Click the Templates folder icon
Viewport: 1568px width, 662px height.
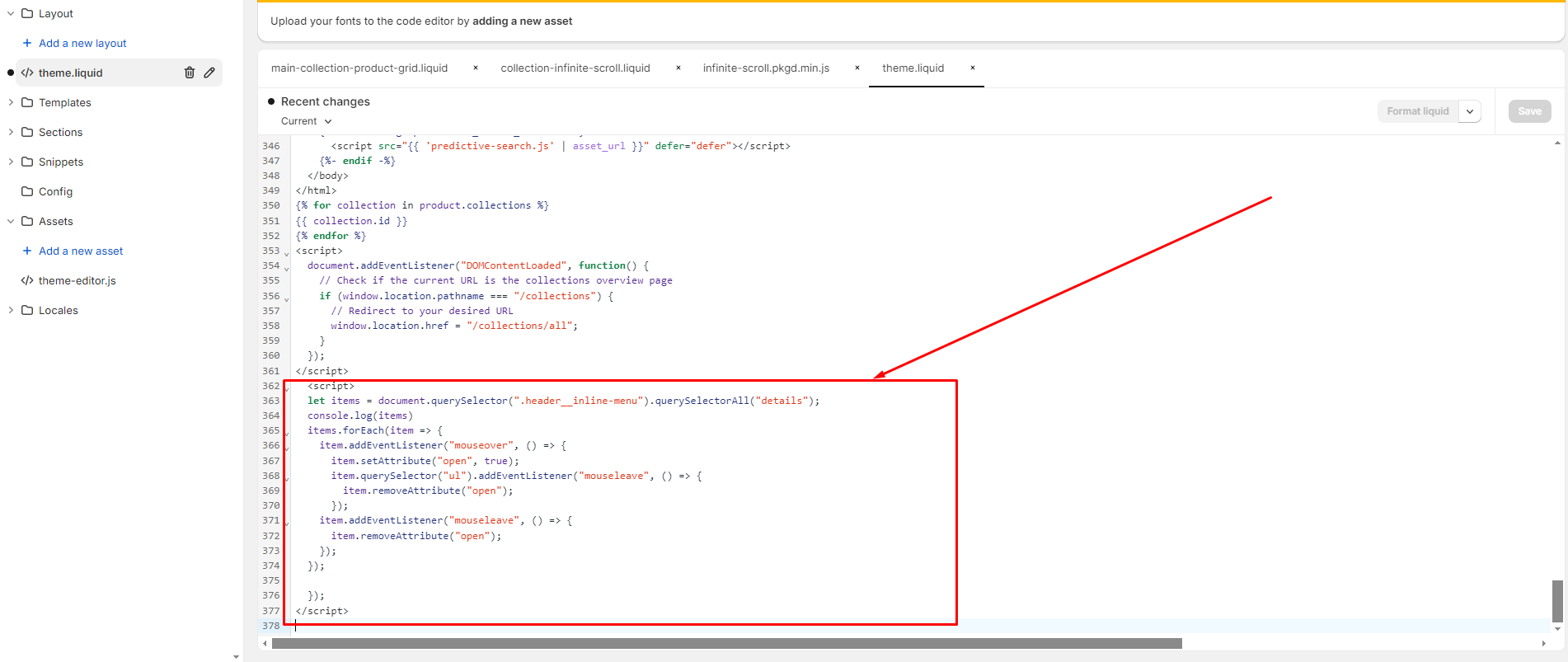(27, 102)
